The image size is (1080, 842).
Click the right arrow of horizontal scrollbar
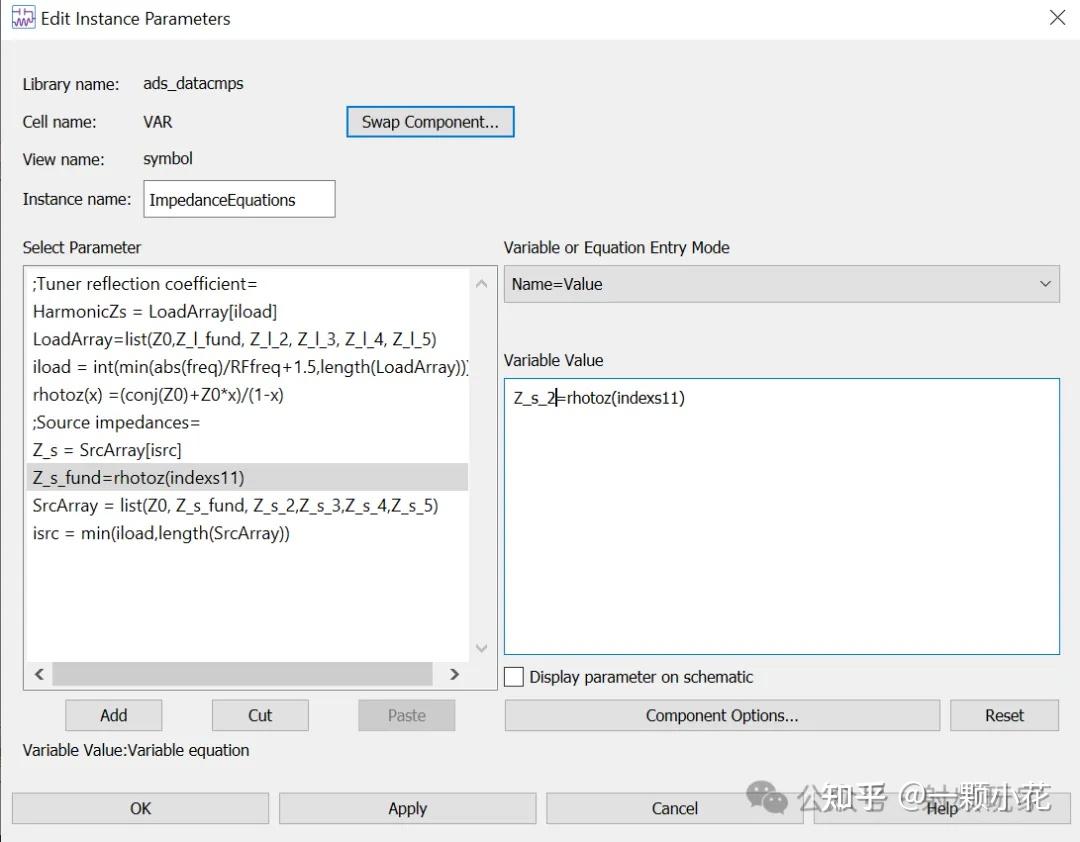click(x=455, y=674)
